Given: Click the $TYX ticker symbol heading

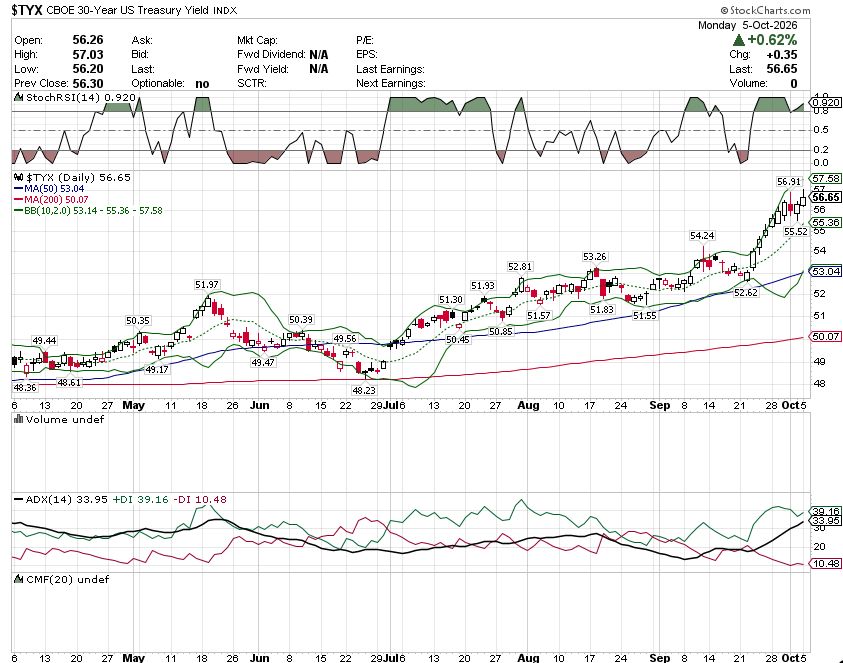Looking at the screenshot, I should point(27,10).
